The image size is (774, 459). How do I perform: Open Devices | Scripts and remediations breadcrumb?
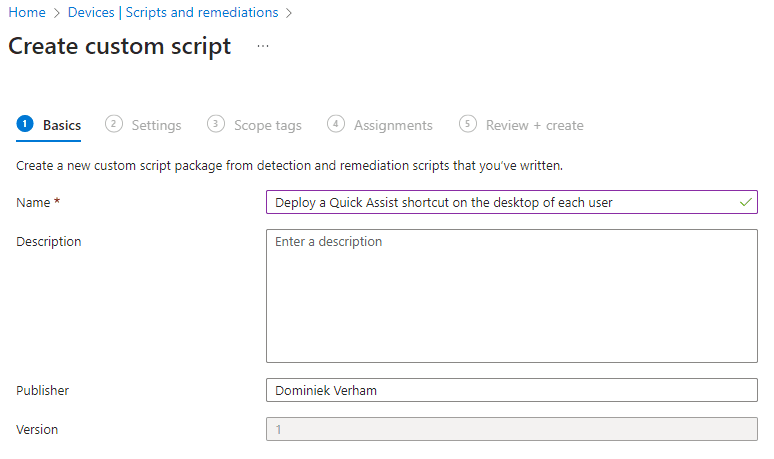pyautogui.click(x=173, y=13)
